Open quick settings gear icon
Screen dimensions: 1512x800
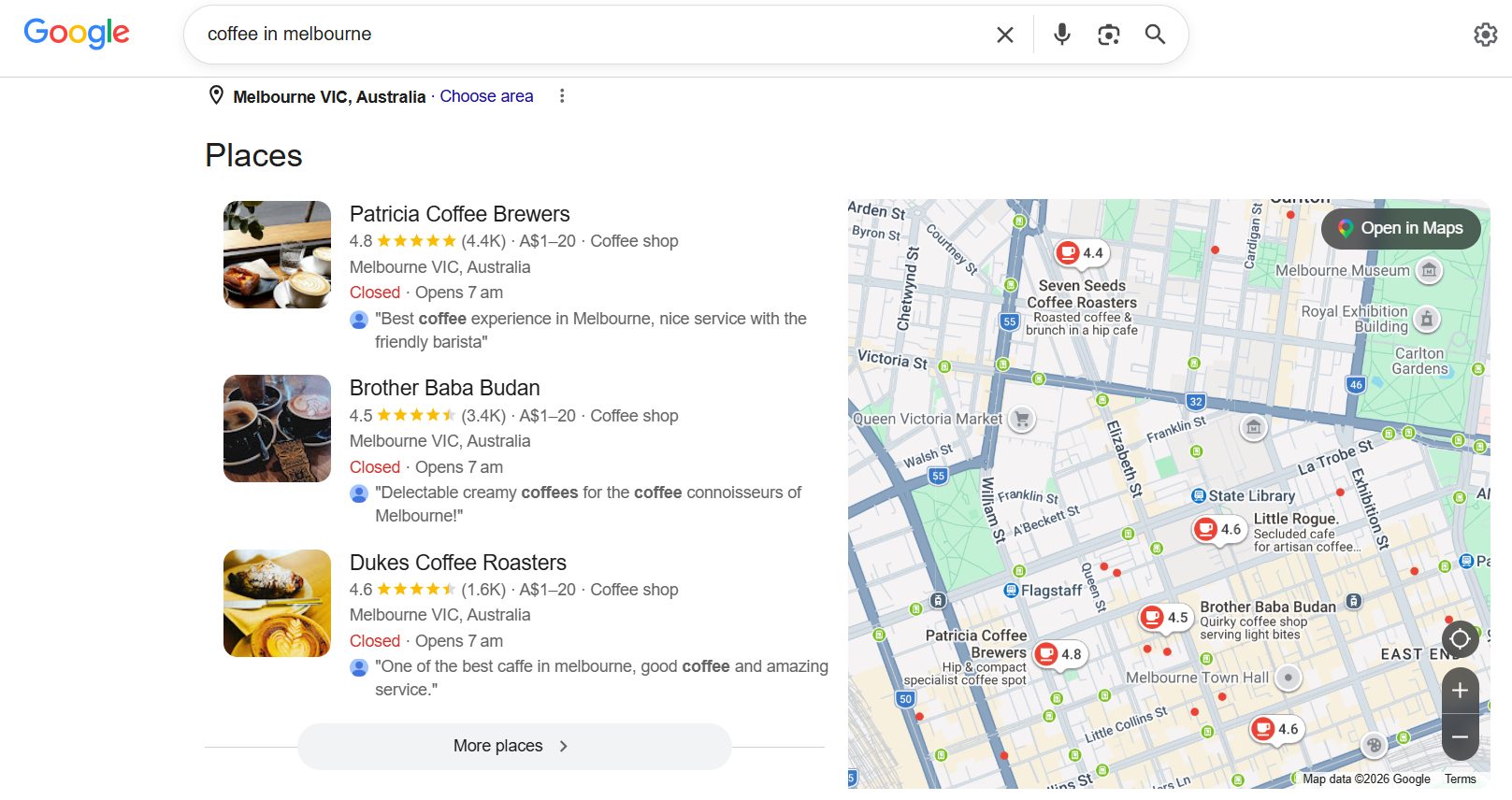(1486, 35)
